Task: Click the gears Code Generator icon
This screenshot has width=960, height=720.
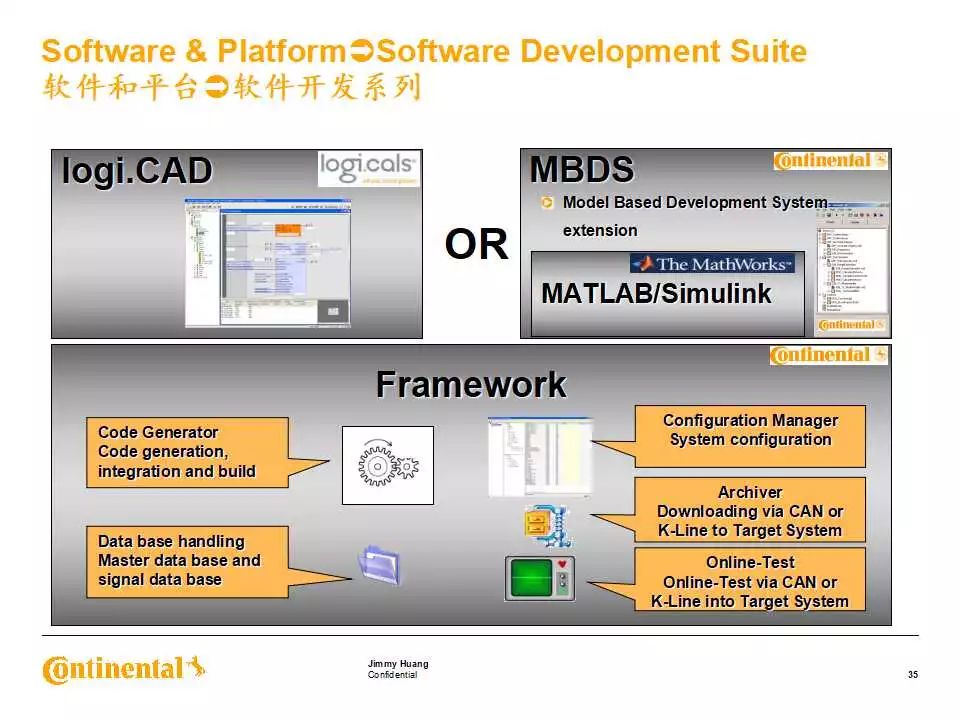Action: click(x=388, y=465)
